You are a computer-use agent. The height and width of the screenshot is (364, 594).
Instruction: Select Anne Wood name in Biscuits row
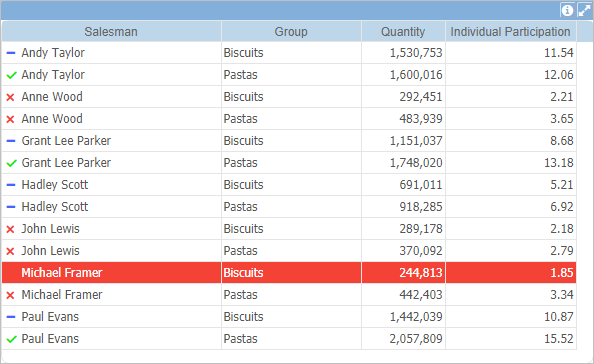pyautogui.click(x=52, y=97)
